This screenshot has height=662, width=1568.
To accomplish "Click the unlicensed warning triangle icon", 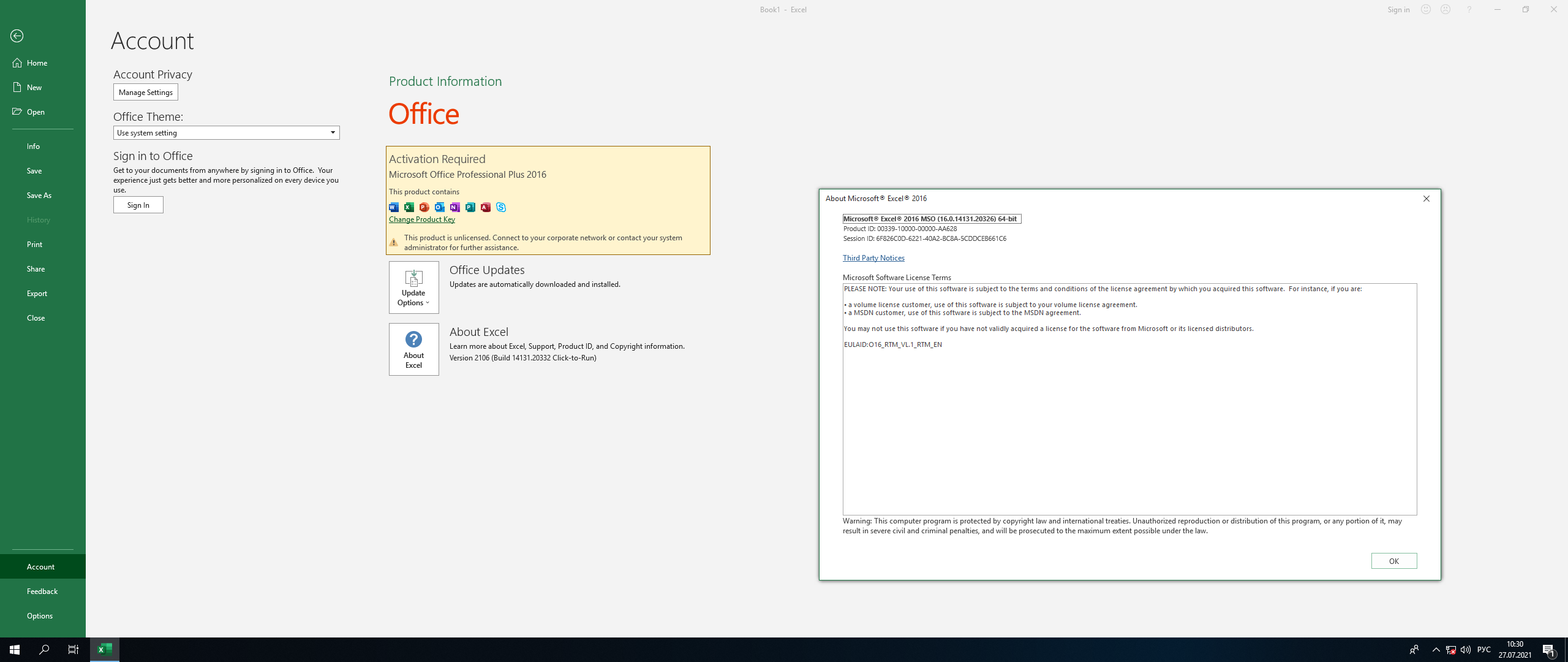I will coord(394,243).
